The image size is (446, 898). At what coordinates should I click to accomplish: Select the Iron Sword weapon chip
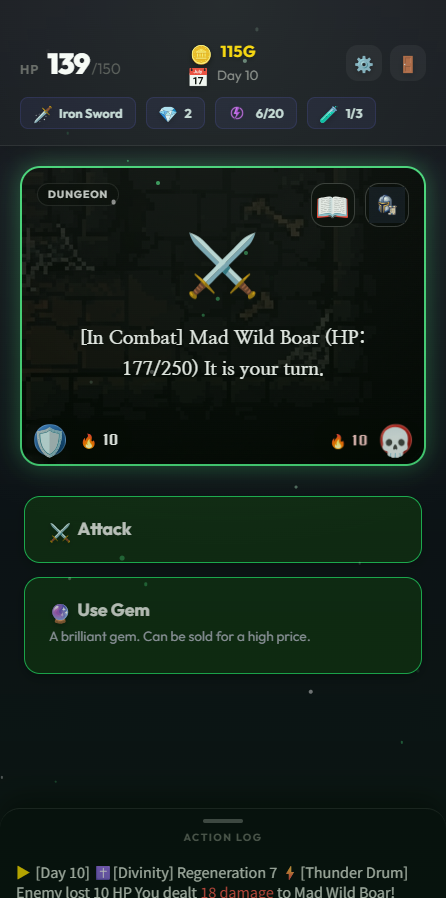click(x=78, y=113)
